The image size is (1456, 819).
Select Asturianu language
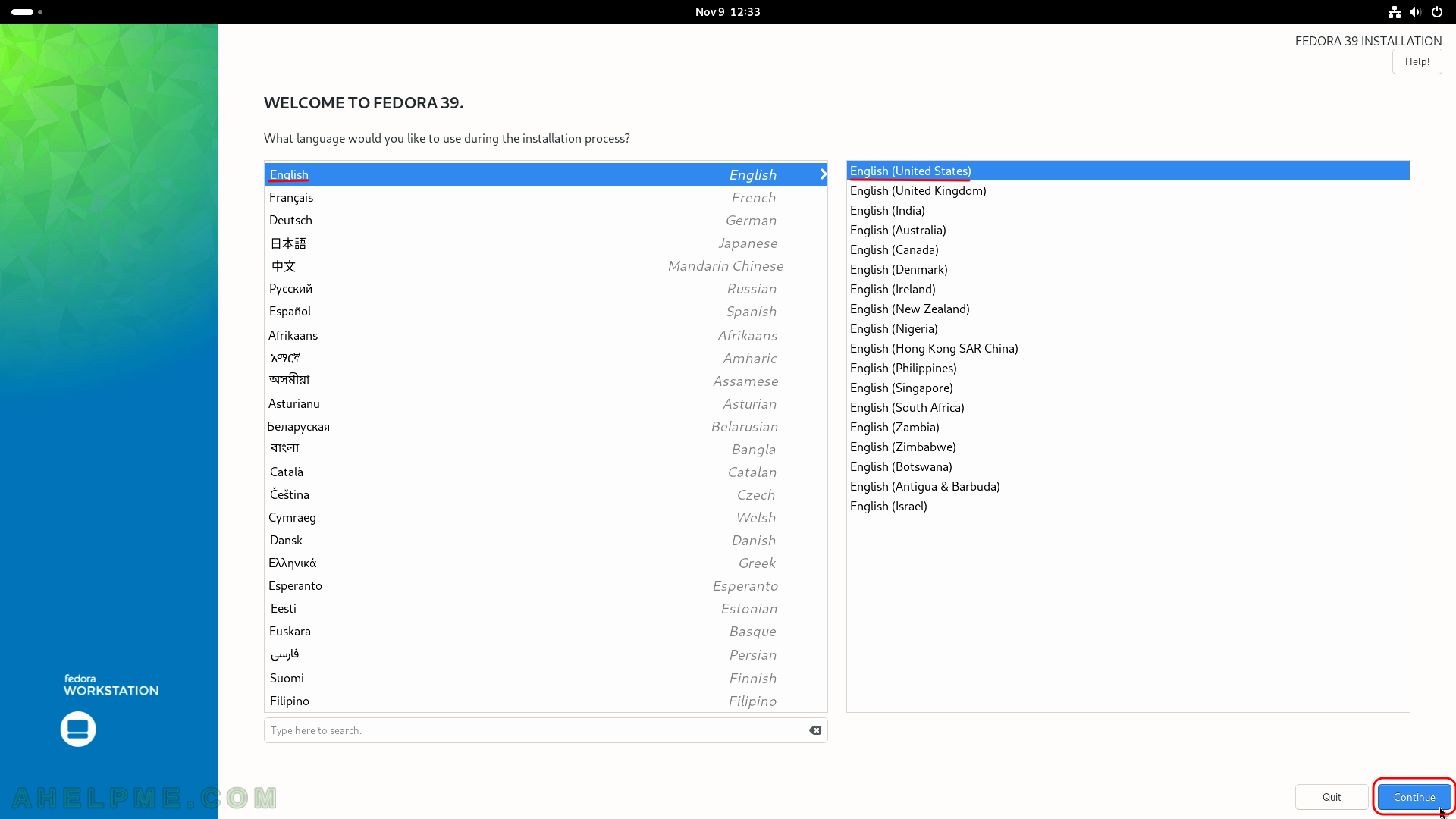545,403
